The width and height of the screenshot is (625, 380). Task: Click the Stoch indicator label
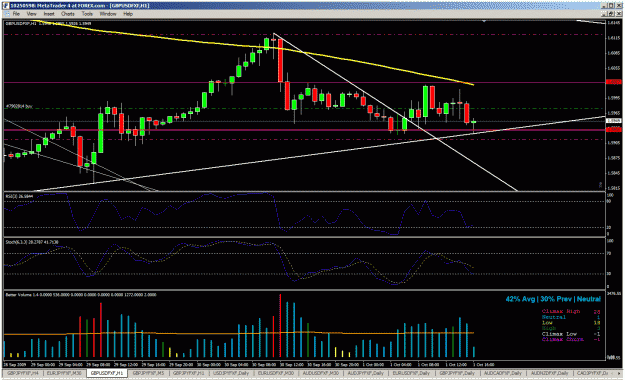[32, 242]
